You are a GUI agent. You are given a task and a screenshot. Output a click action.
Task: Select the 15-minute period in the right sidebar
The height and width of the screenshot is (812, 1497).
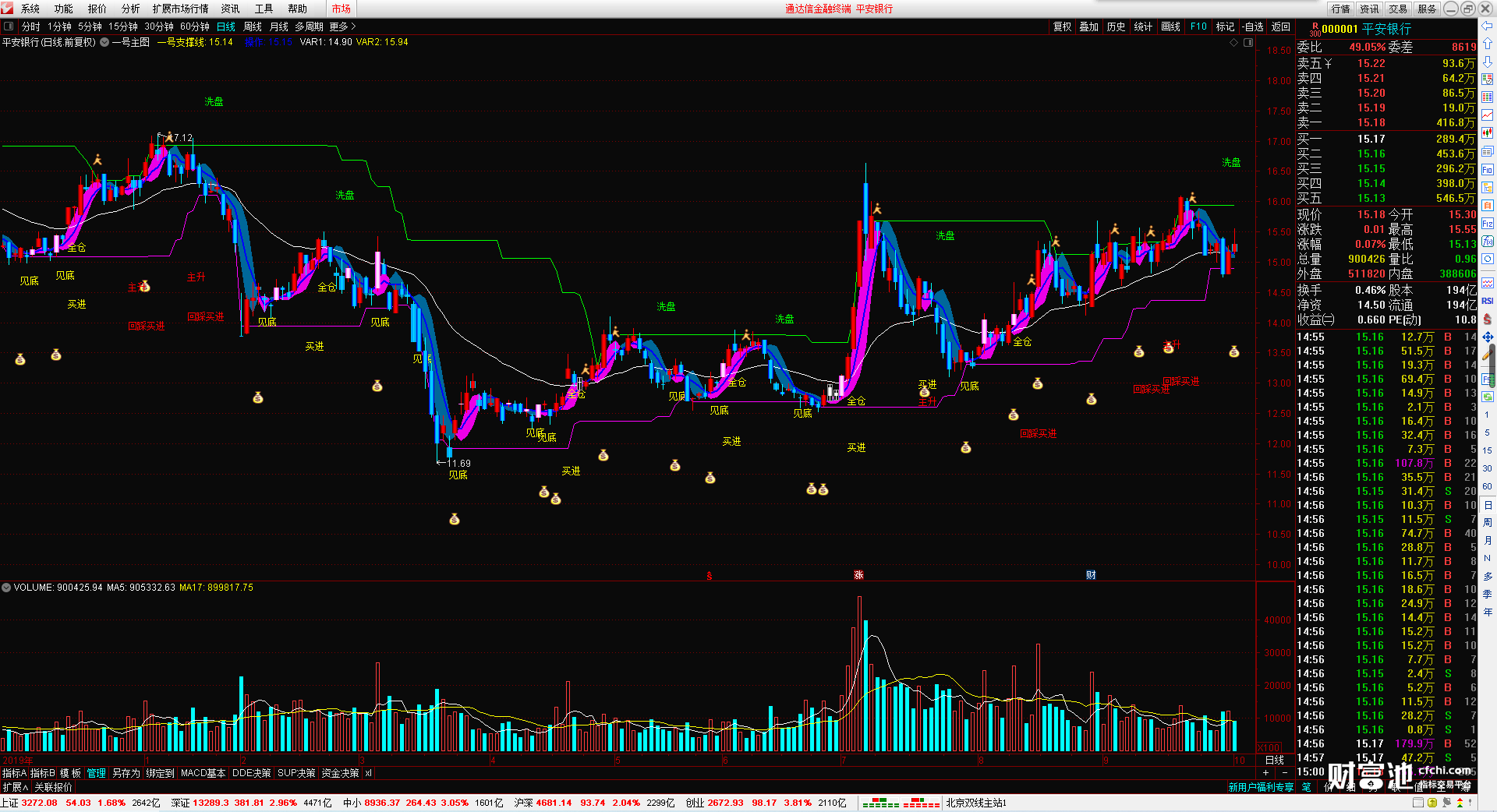click(1488, 450)
